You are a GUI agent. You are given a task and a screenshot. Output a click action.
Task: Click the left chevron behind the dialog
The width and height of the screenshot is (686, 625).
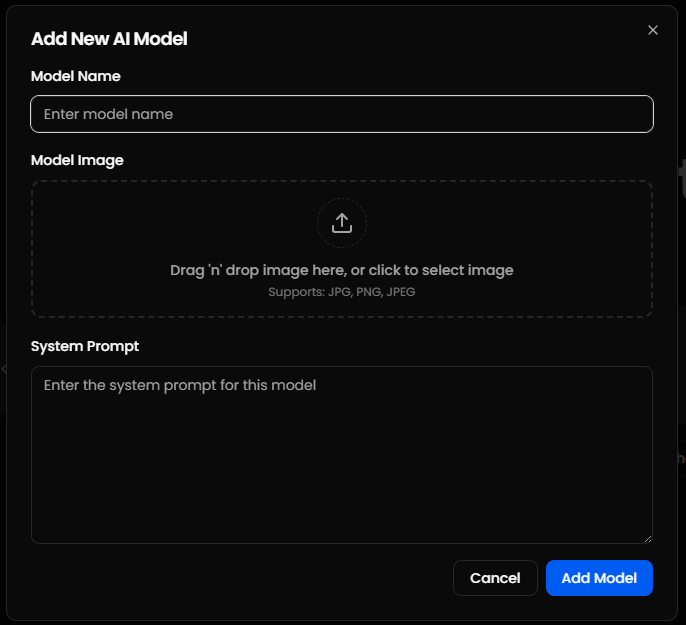pyautogui.click(x=4, y=369)
